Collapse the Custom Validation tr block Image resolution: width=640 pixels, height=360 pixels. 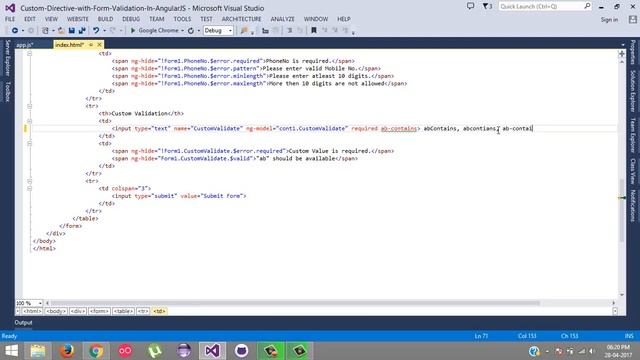[x=29, y=106]
